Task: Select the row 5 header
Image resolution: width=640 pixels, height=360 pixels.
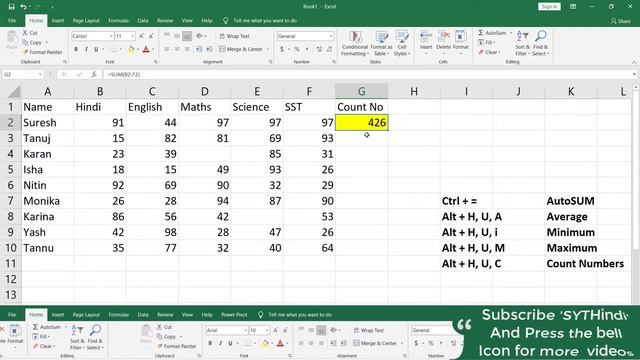Action: tap(10, 169)
